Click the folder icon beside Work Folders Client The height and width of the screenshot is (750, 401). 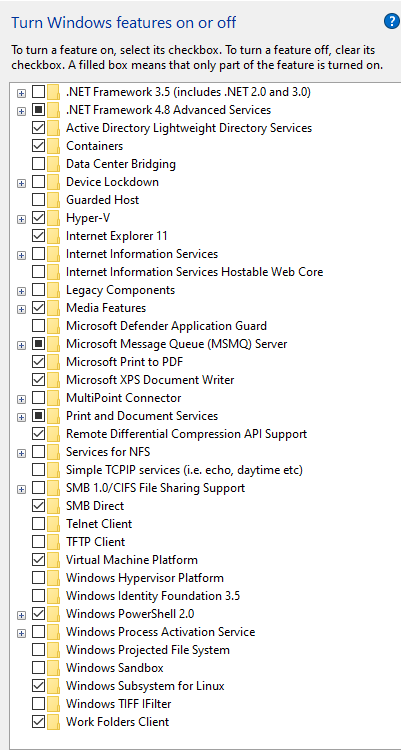coord(54,722)
